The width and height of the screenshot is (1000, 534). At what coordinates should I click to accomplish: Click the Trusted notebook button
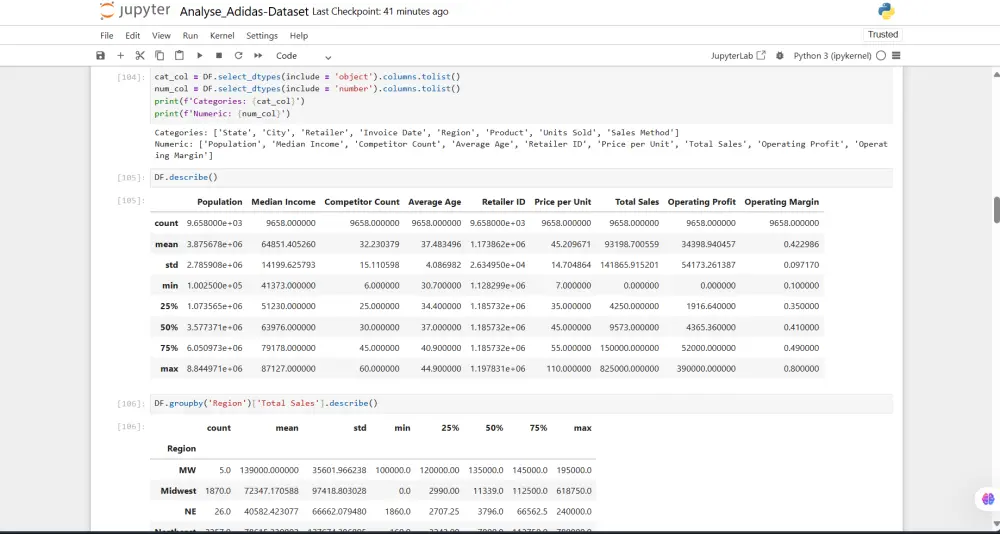[x=883, y=34]
